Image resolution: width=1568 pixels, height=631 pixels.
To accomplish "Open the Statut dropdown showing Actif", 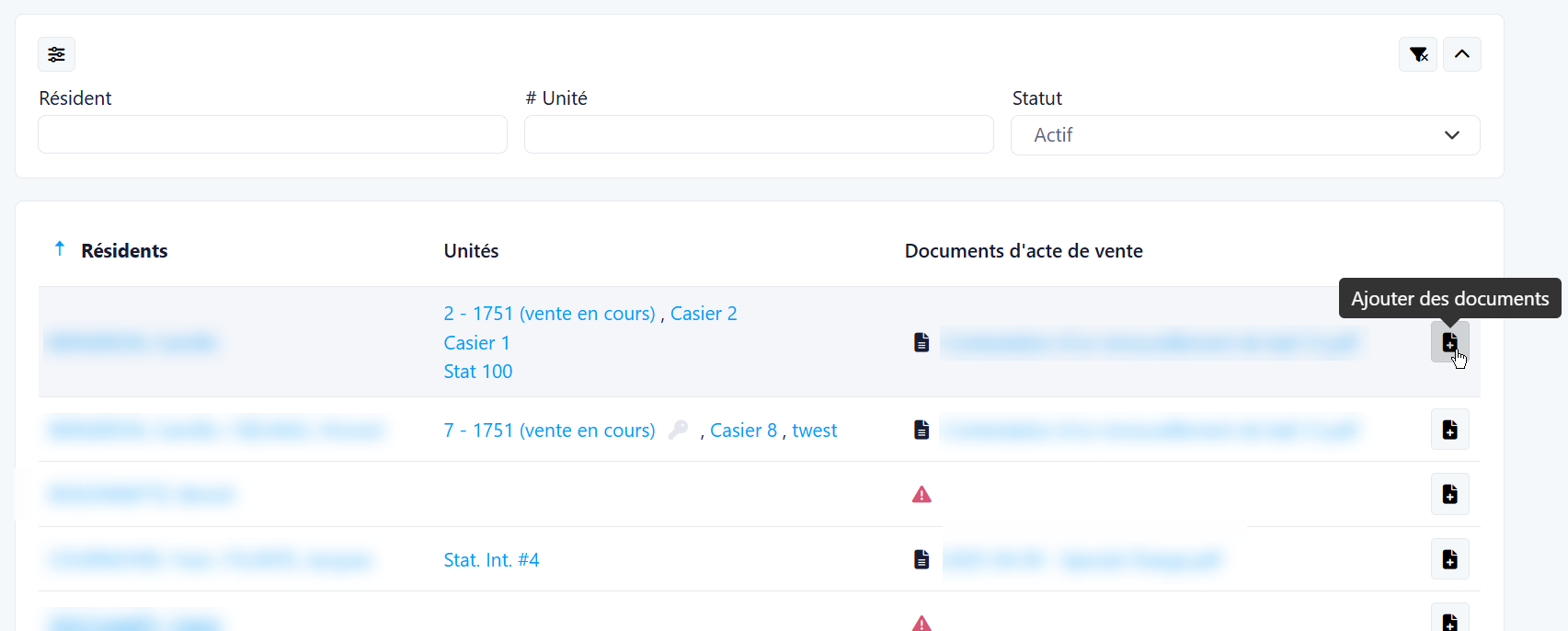I will 1245,135.
